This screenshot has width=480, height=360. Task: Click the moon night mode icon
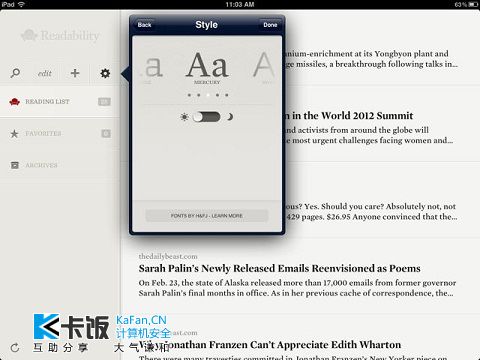point(230,117)
